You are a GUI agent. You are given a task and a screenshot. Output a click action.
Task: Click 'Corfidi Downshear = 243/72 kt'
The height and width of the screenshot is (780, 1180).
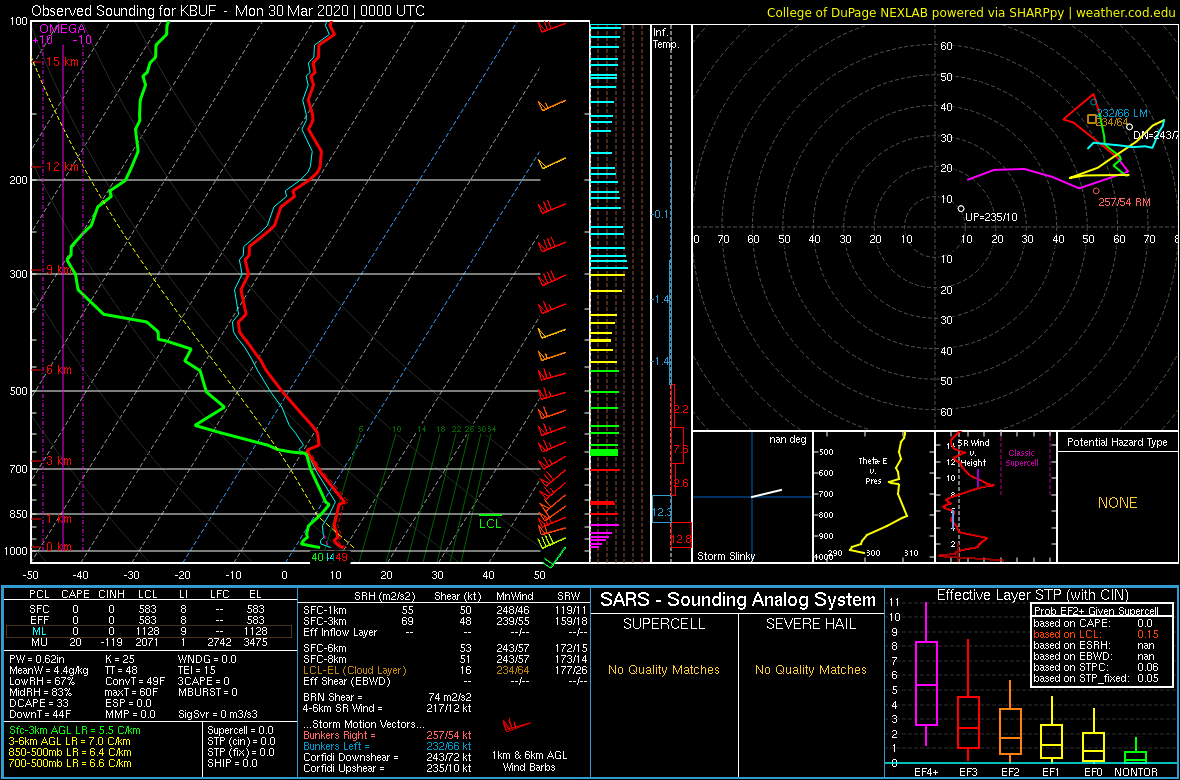point(387,757)
